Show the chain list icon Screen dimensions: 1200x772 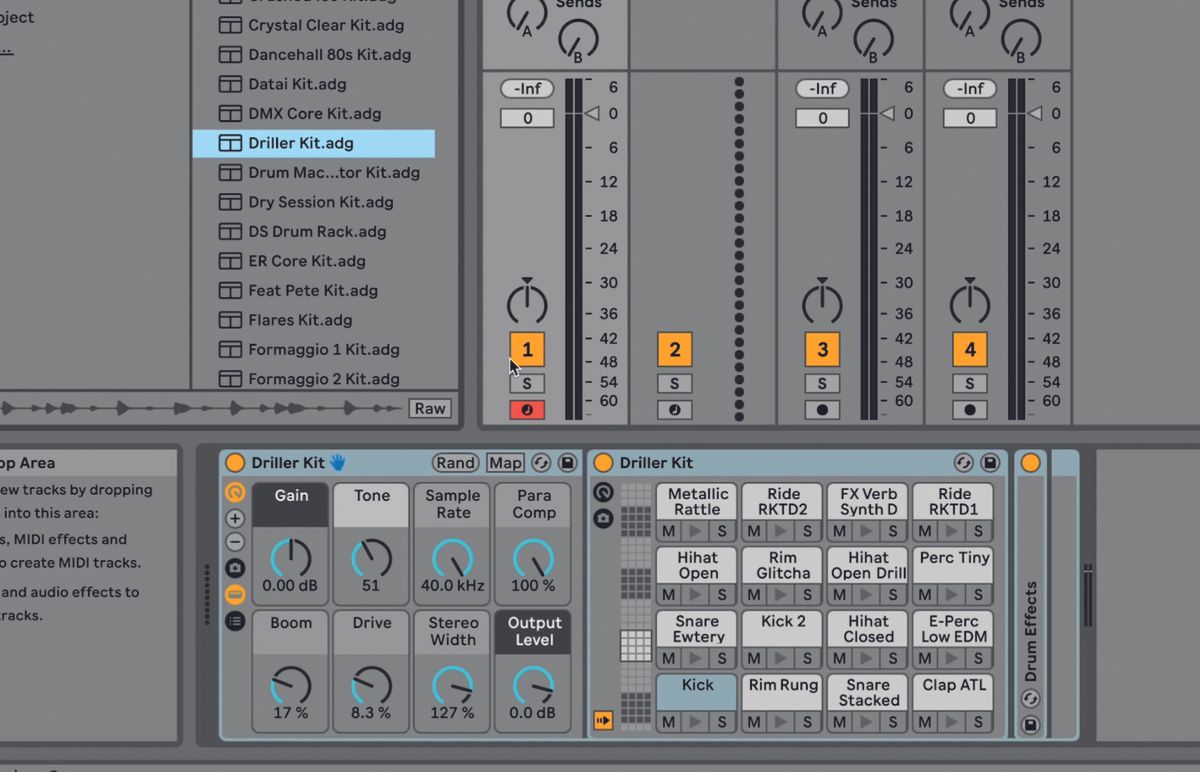pyautogui.click(x=235, y=621)
